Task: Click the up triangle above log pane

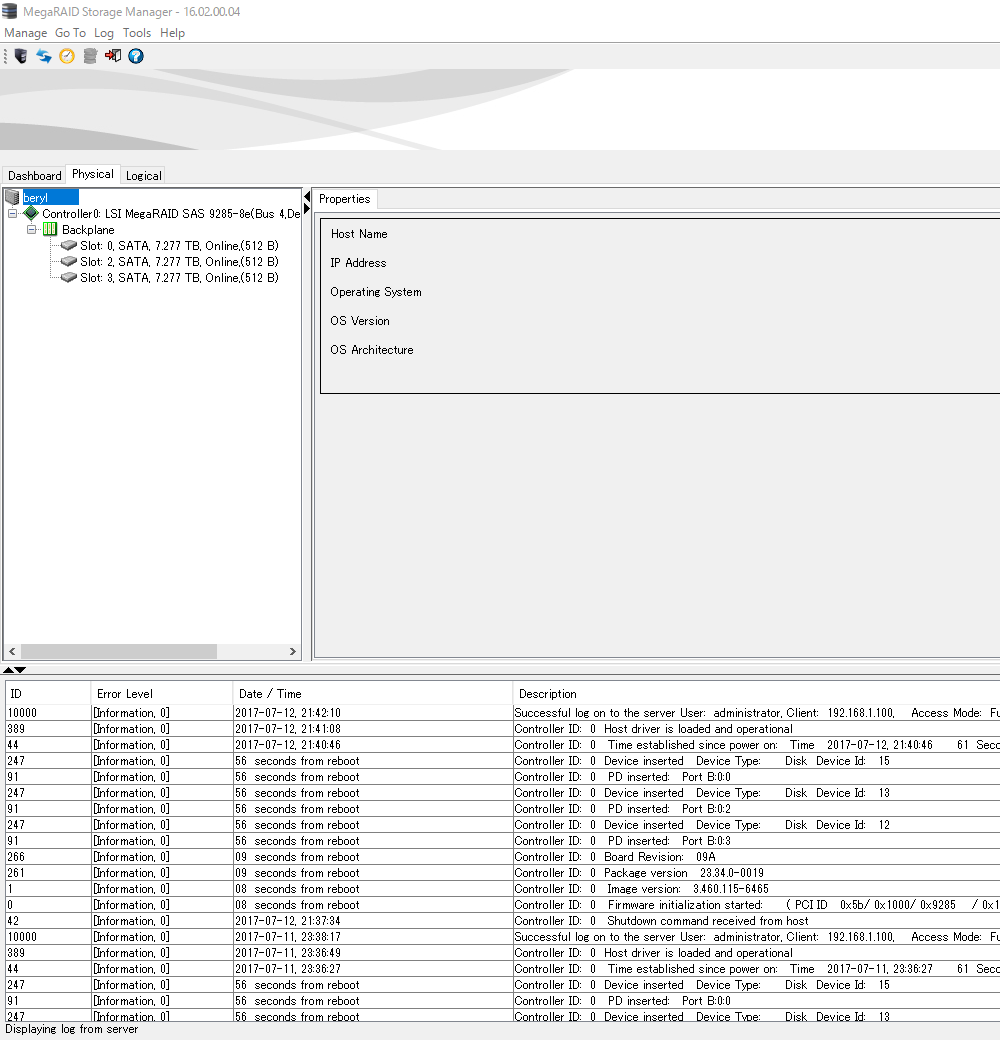Action: (x=9, y=670)
